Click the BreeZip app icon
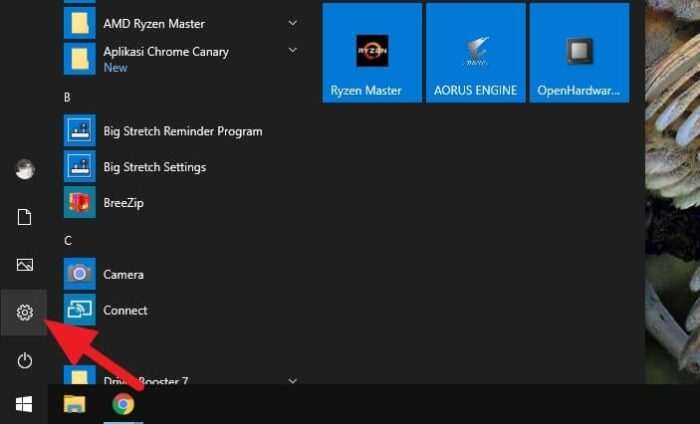Viewport: 700px width, 424px height. [79, 202]
